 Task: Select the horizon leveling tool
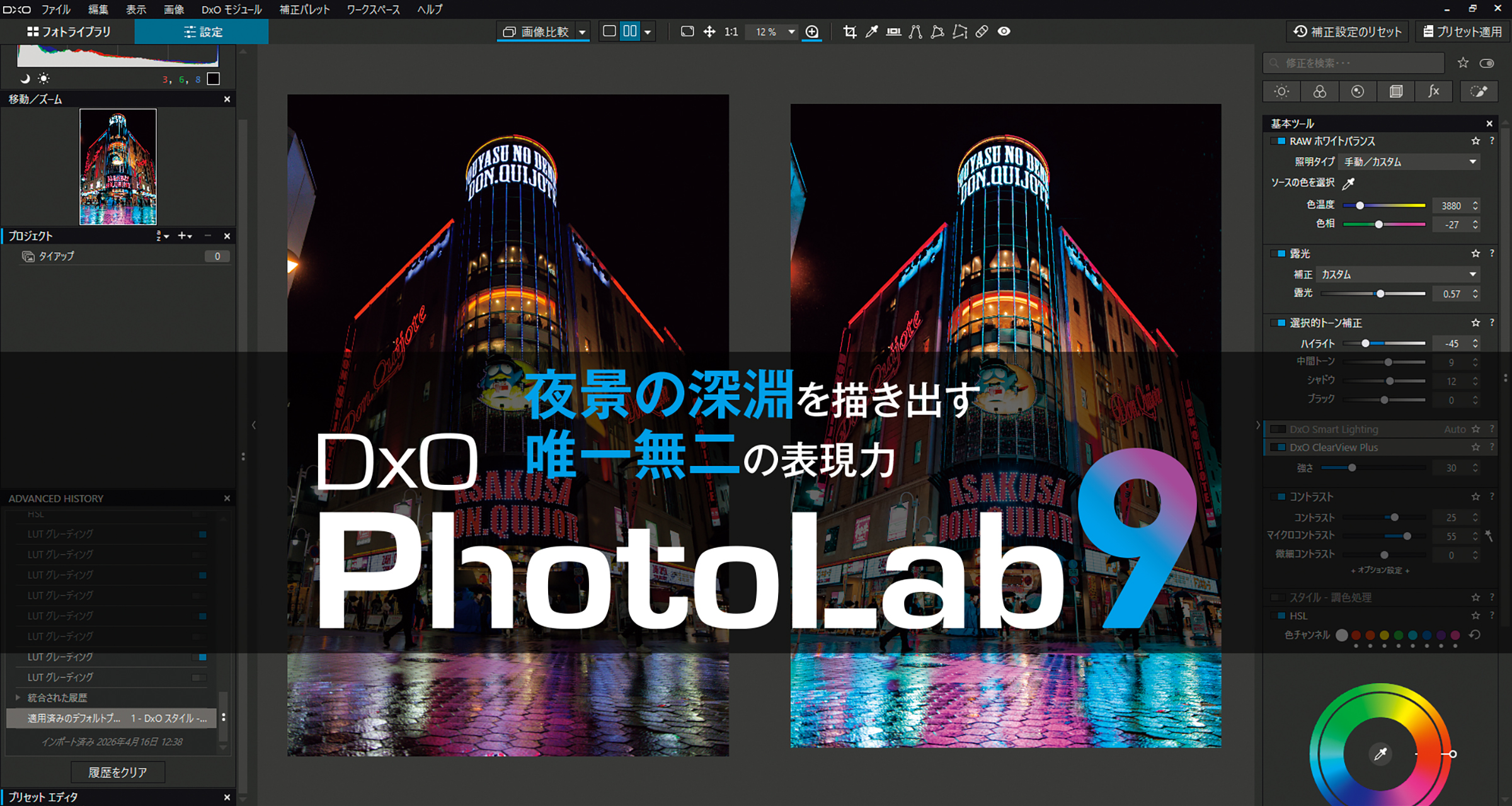click(x=893, y=31)
